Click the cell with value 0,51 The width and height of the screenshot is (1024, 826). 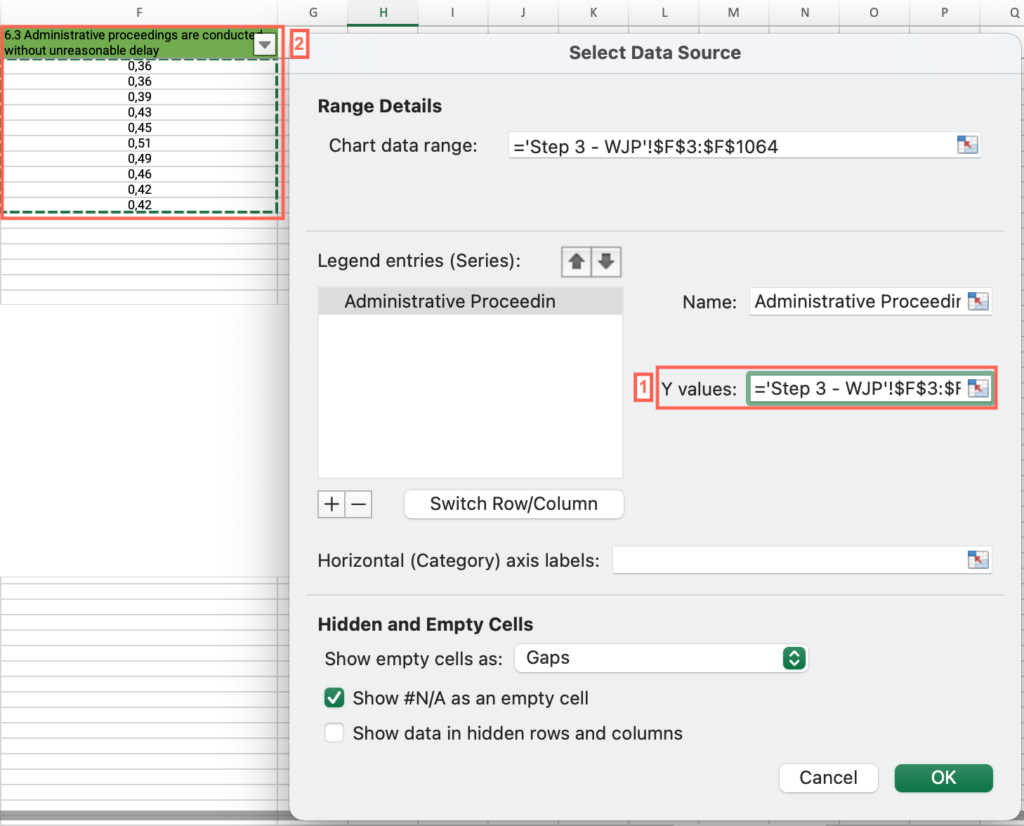tap(140, 143)
